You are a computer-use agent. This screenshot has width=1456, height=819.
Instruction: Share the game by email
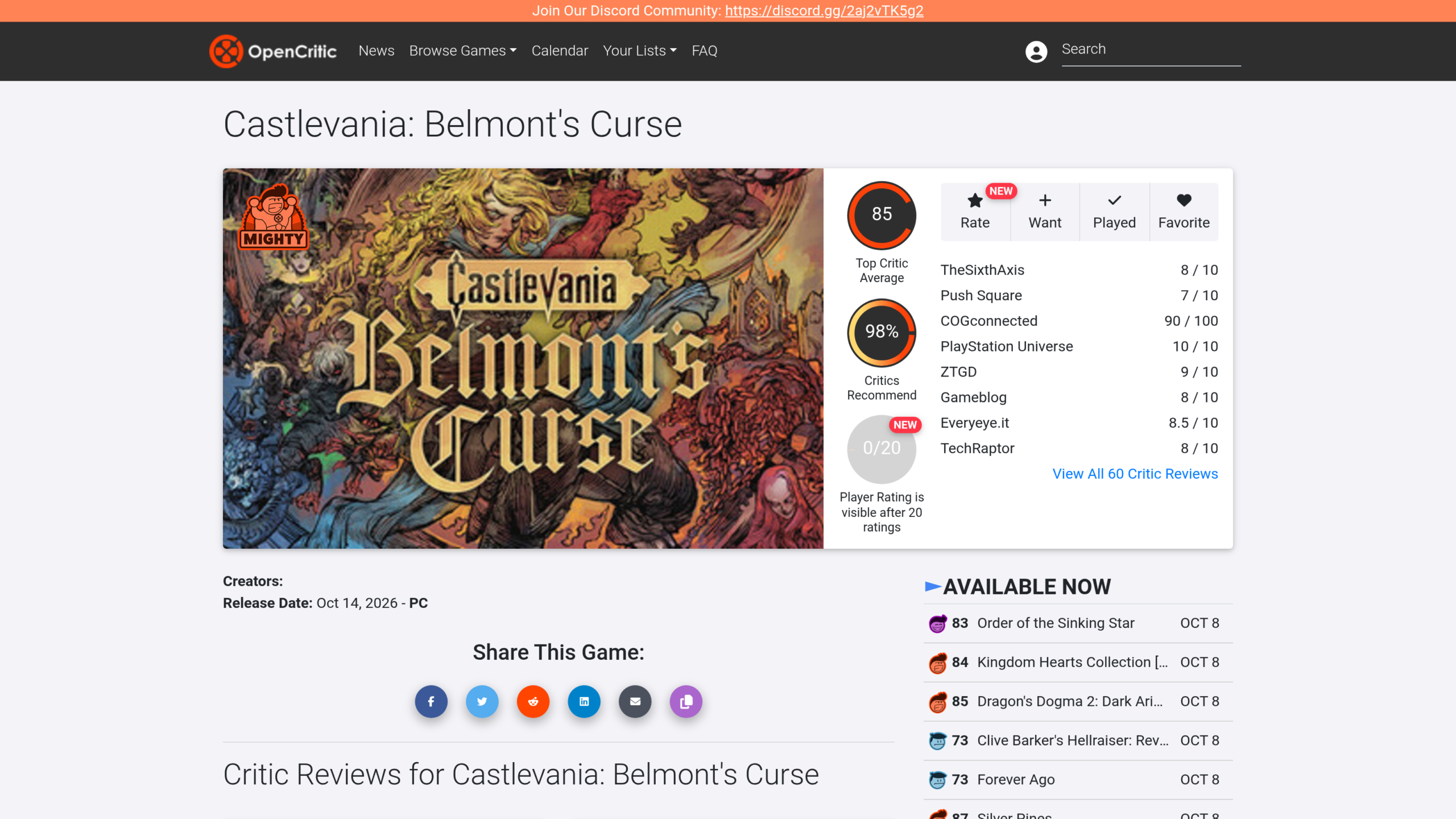coord(635,701)
